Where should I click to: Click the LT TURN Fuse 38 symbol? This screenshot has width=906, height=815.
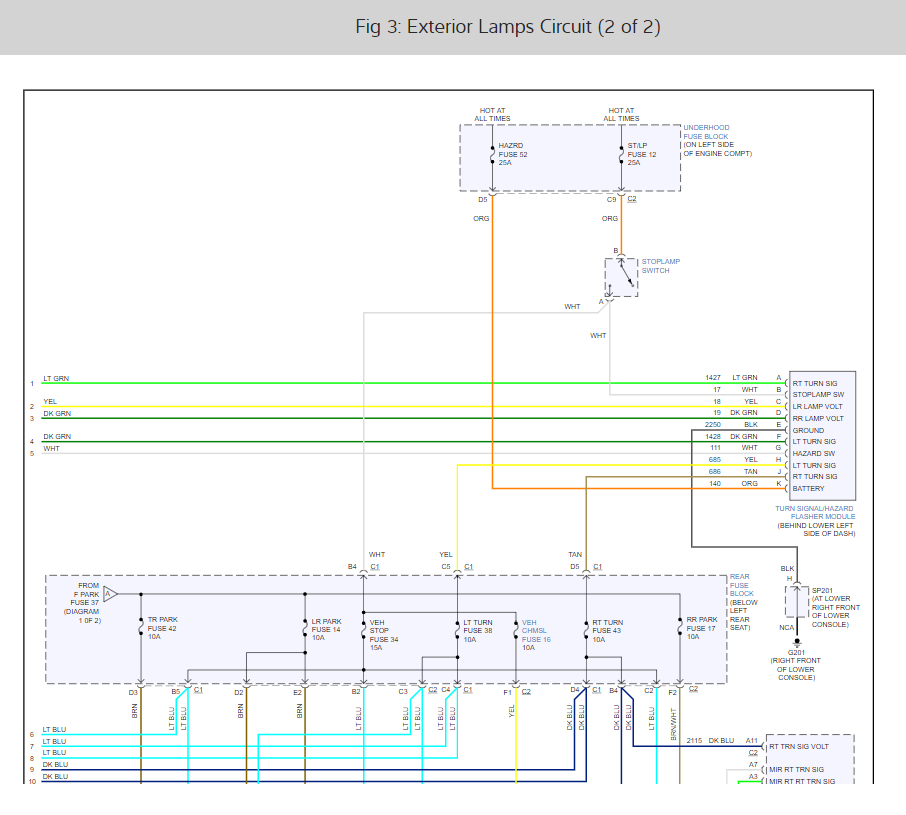[x=457, y=629]
